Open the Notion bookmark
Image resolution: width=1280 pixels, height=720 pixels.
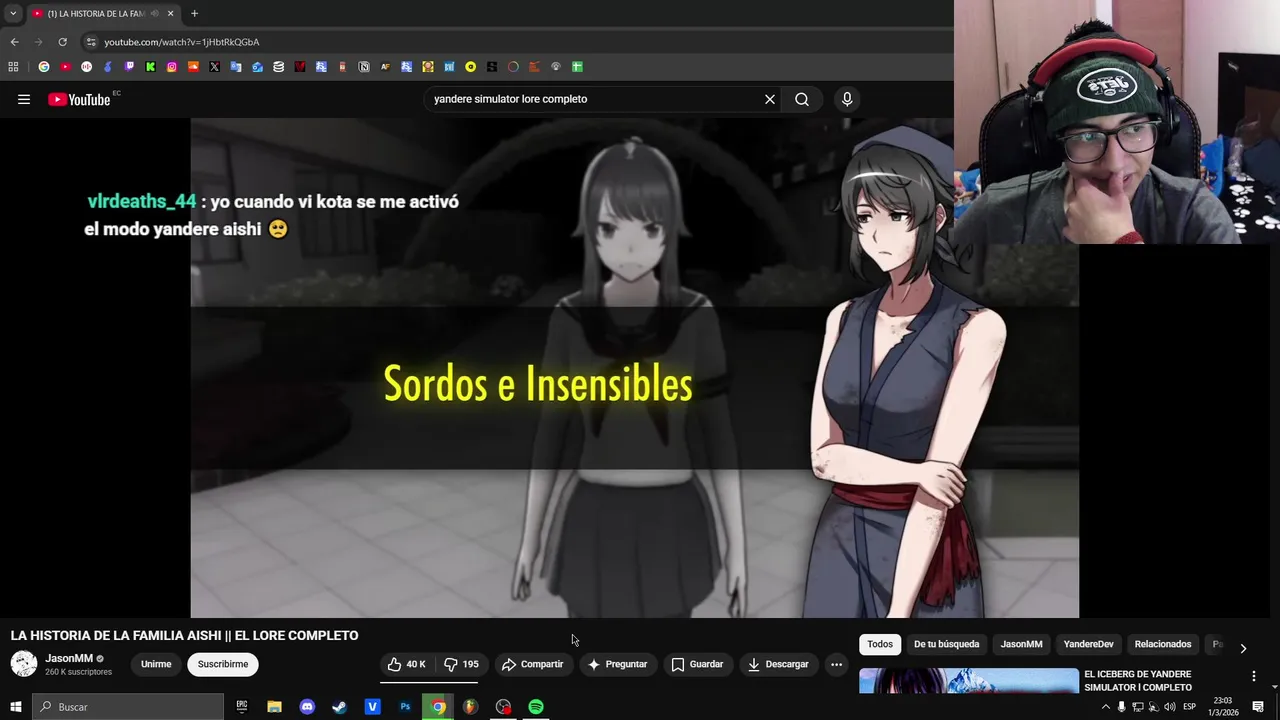pos(363,67)
